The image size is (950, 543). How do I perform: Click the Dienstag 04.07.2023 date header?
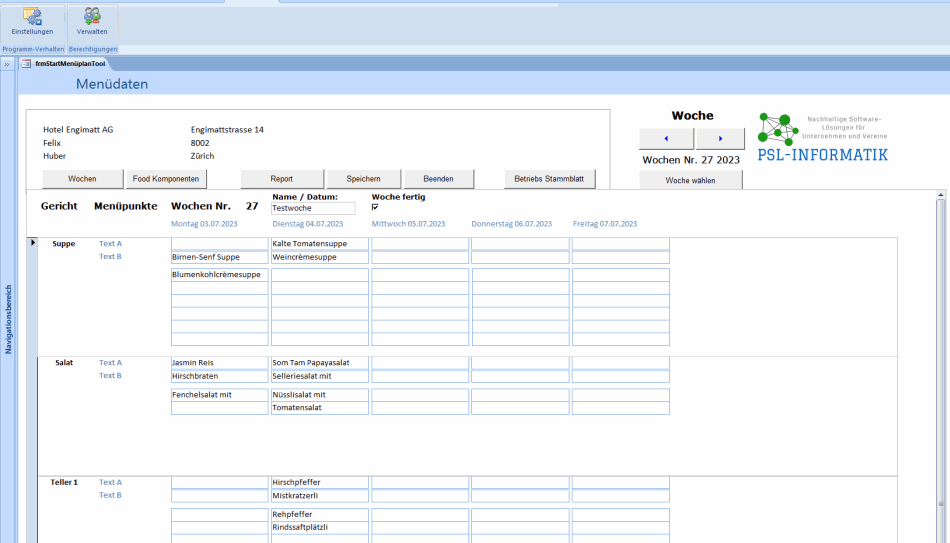[x=308, y=224]
